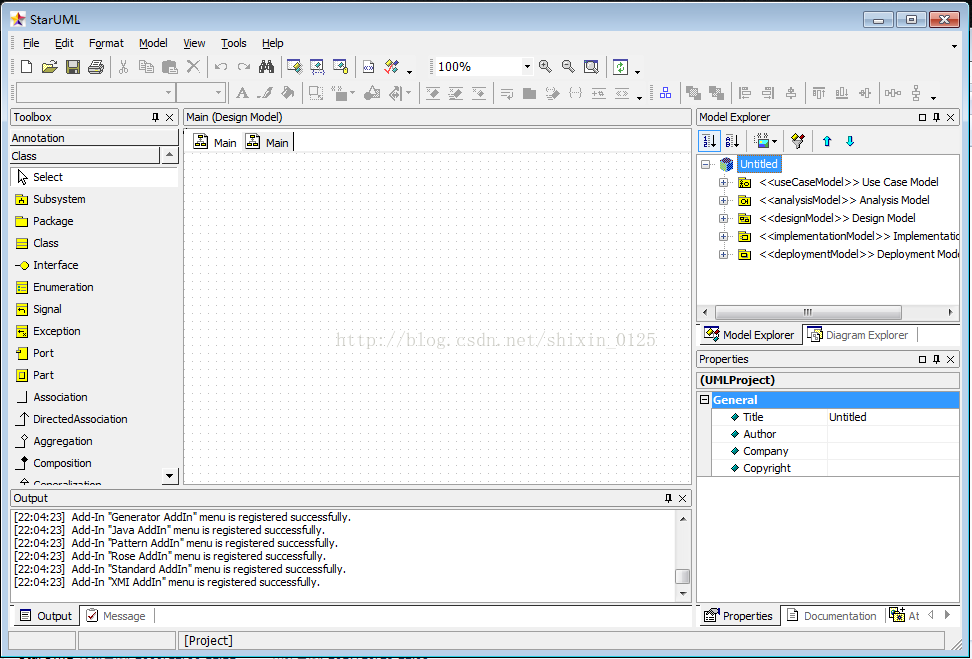Pin the Properties panel

(x=937, y=360)
